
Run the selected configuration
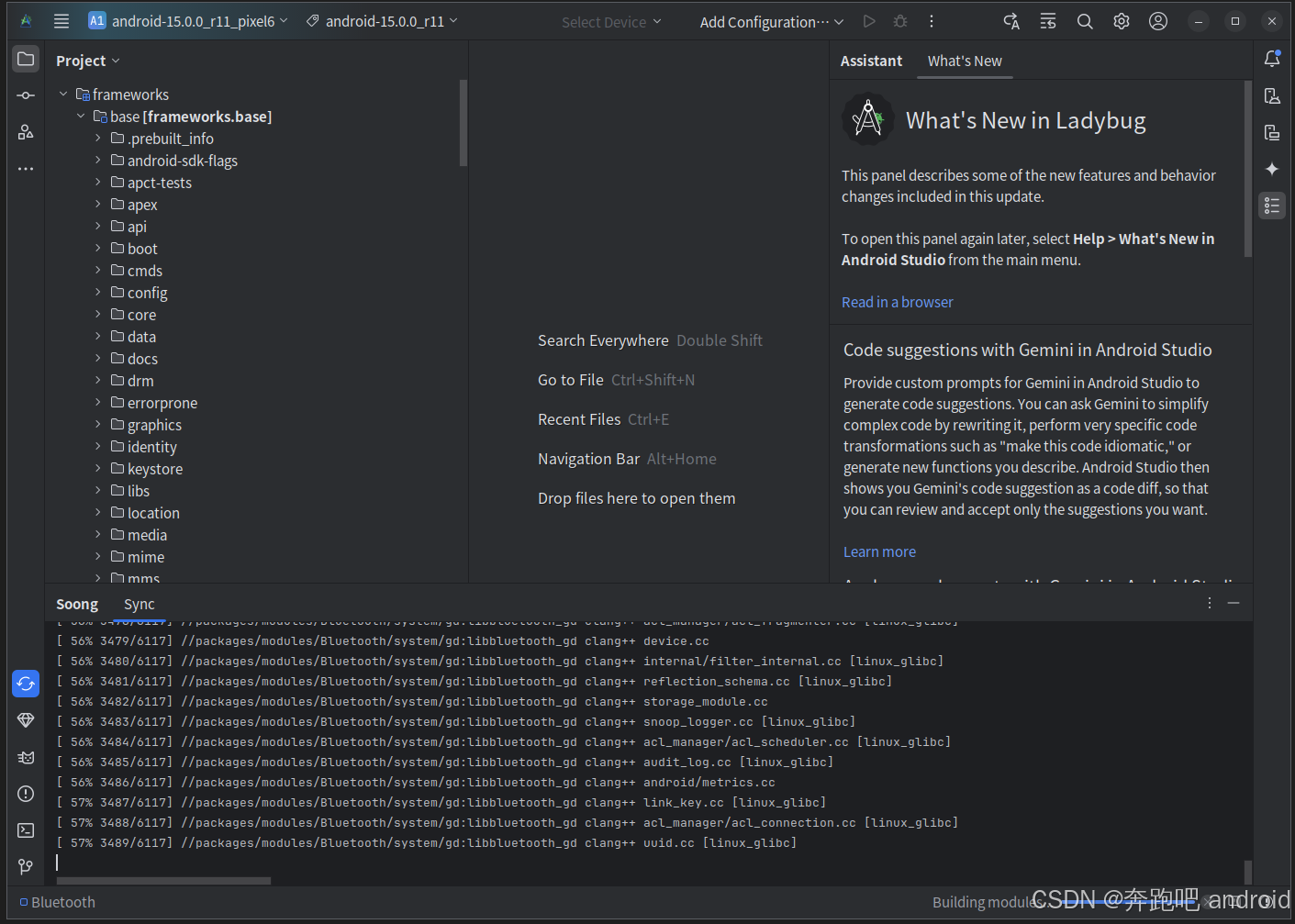tap(869, 21)
